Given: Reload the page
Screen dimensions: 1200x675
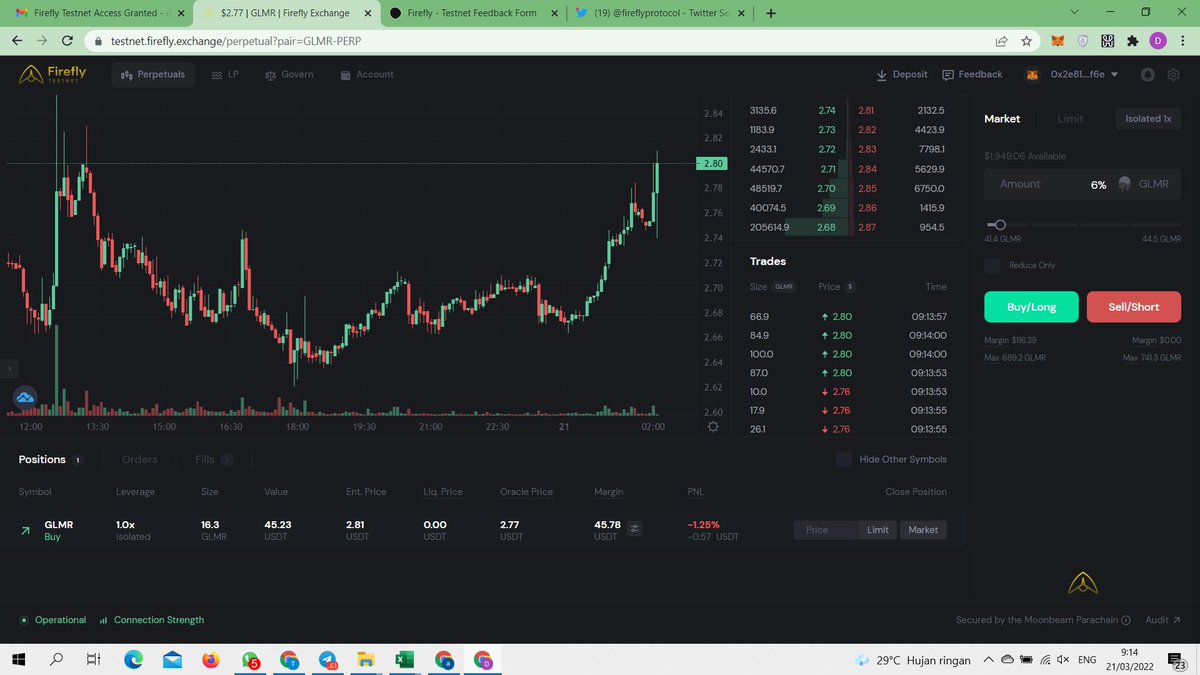Looking at the screenshot, I should coord(67,41).
